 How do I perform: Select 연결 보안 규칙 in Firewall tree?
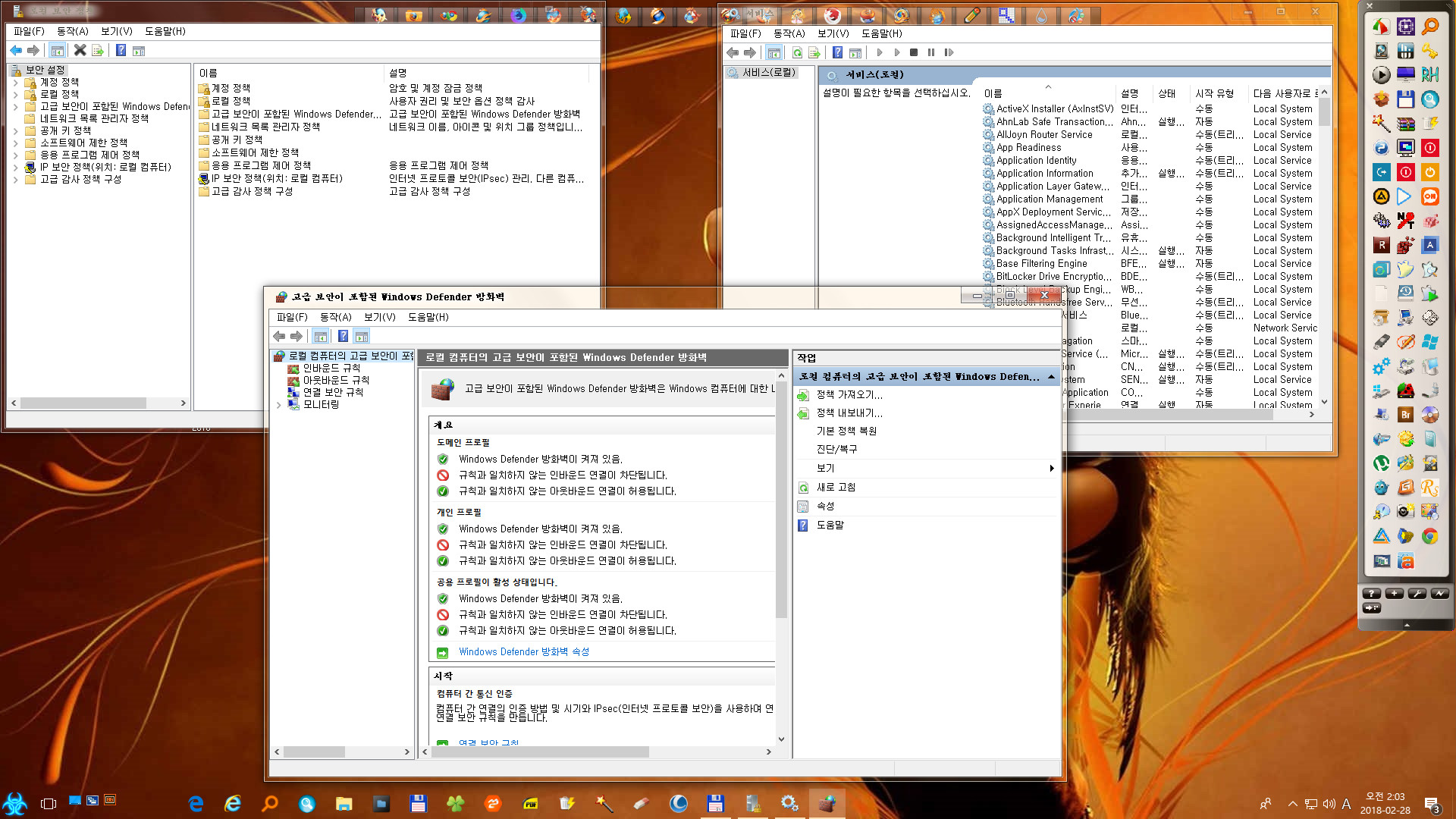pyautogui.click(x=333, y=393)
